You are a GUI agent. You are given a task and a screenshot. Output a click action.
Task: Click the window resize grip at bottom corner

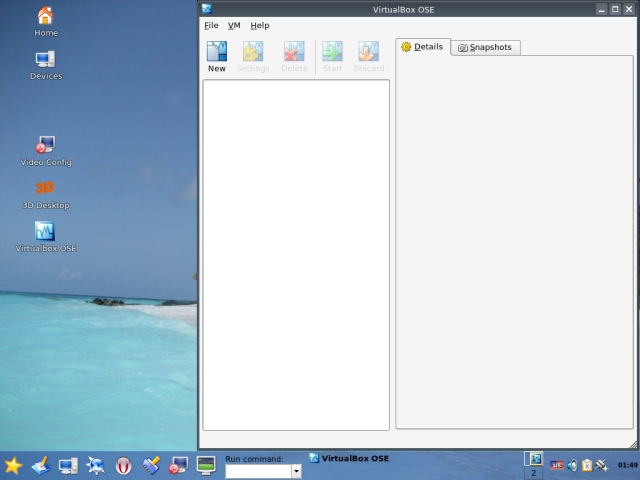pos(633,445)
